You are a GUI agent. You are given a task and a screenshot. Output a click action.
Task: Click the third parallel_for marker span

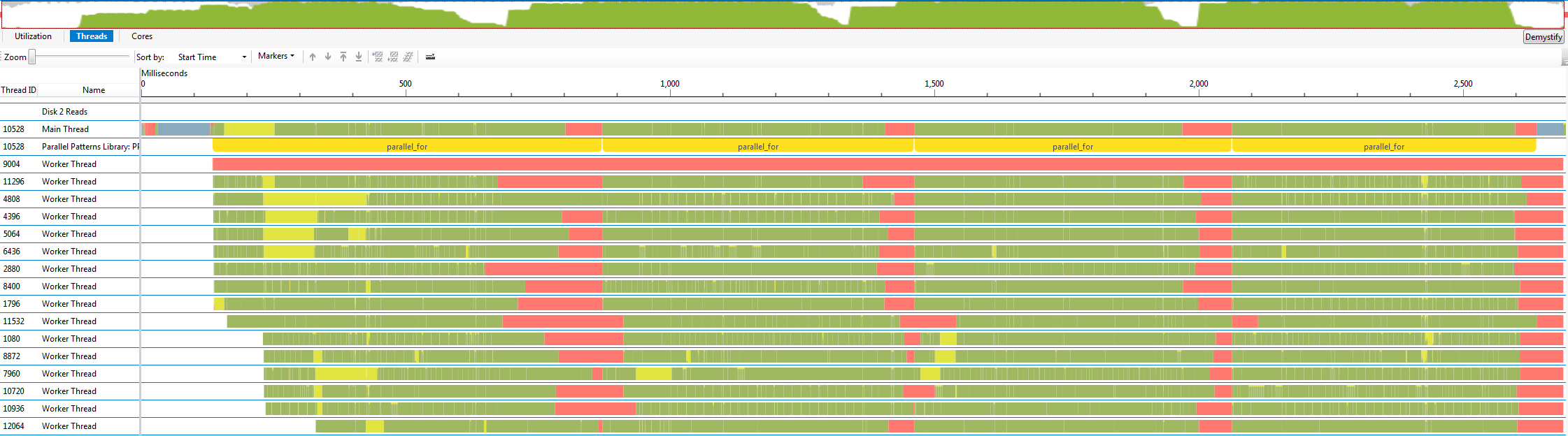(x=1073, y=145)
